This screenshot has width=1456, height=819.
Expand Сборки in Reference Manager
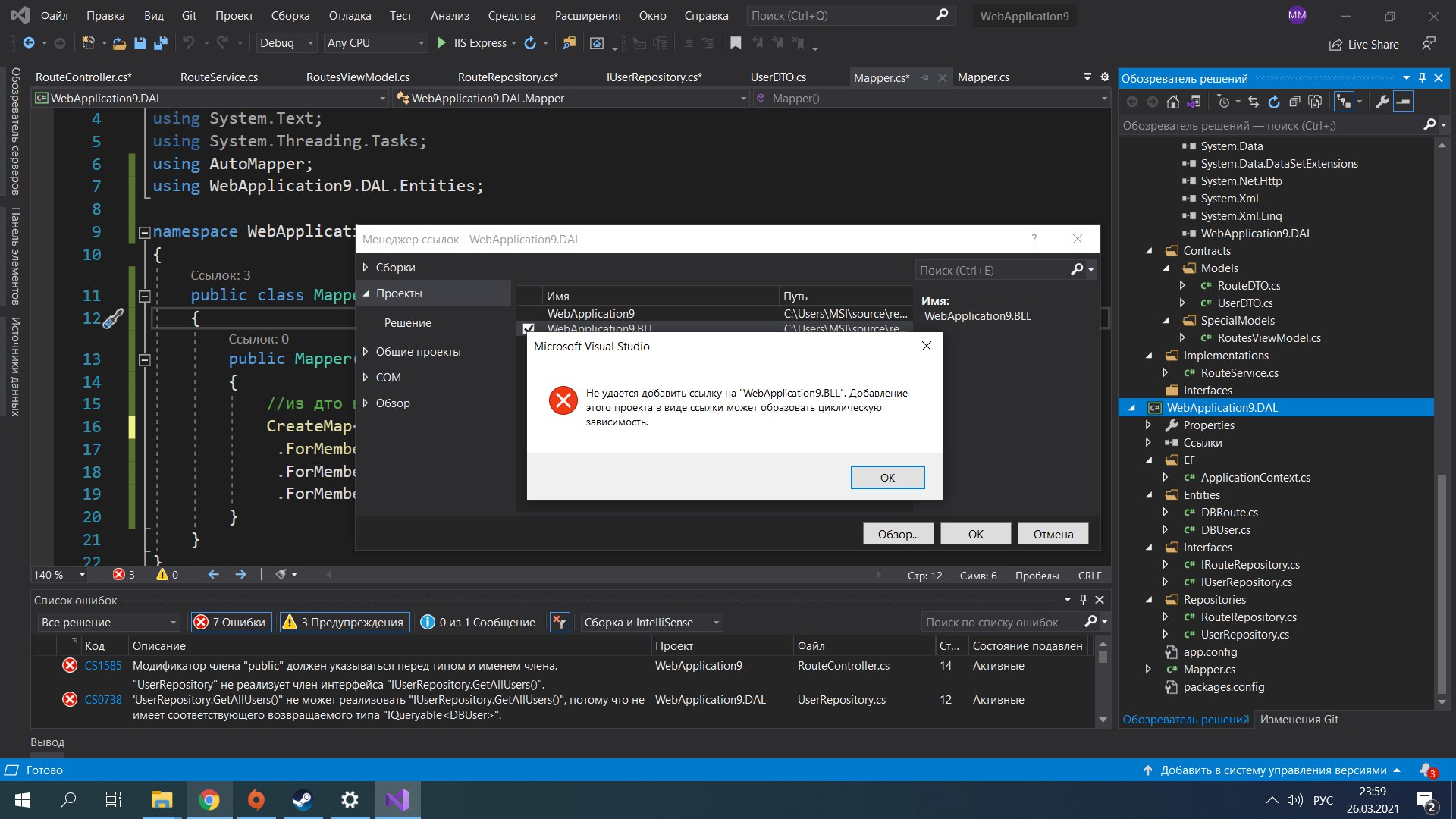[x=366, y=267]
